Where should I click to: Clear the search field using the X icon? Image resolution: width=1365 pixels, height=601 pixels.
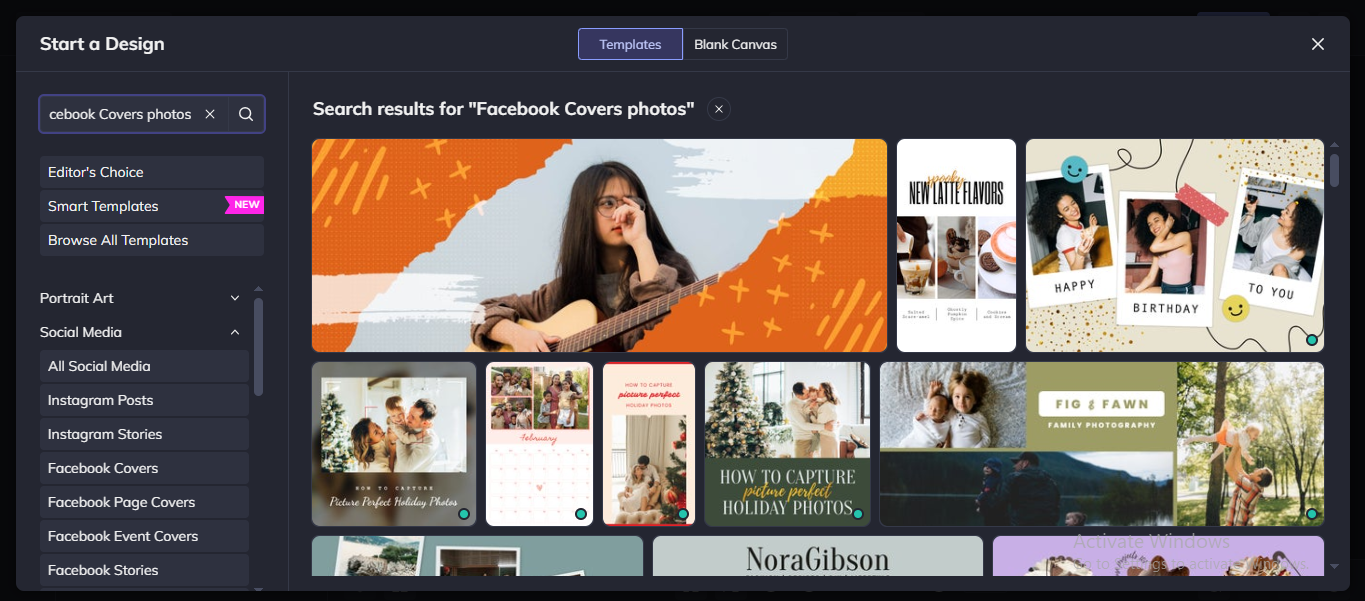point(210,114)
